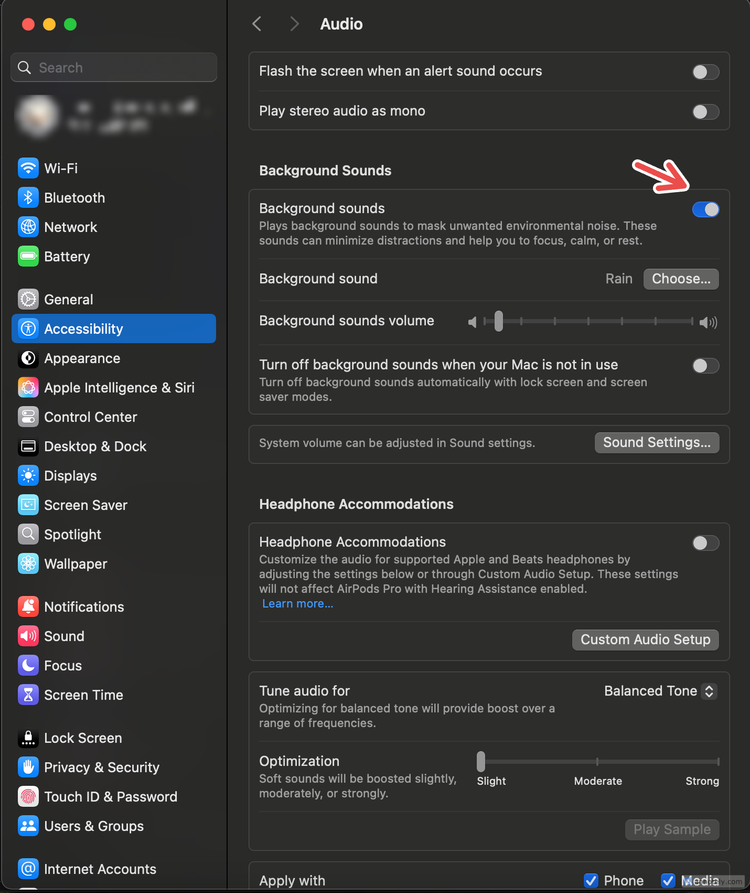Open the Learn more… link
750x893 pixels.
coord(298,604)
